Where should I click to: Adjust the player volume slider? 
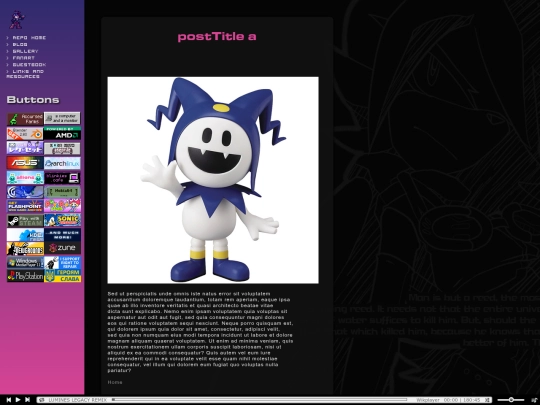coord(511,400)
